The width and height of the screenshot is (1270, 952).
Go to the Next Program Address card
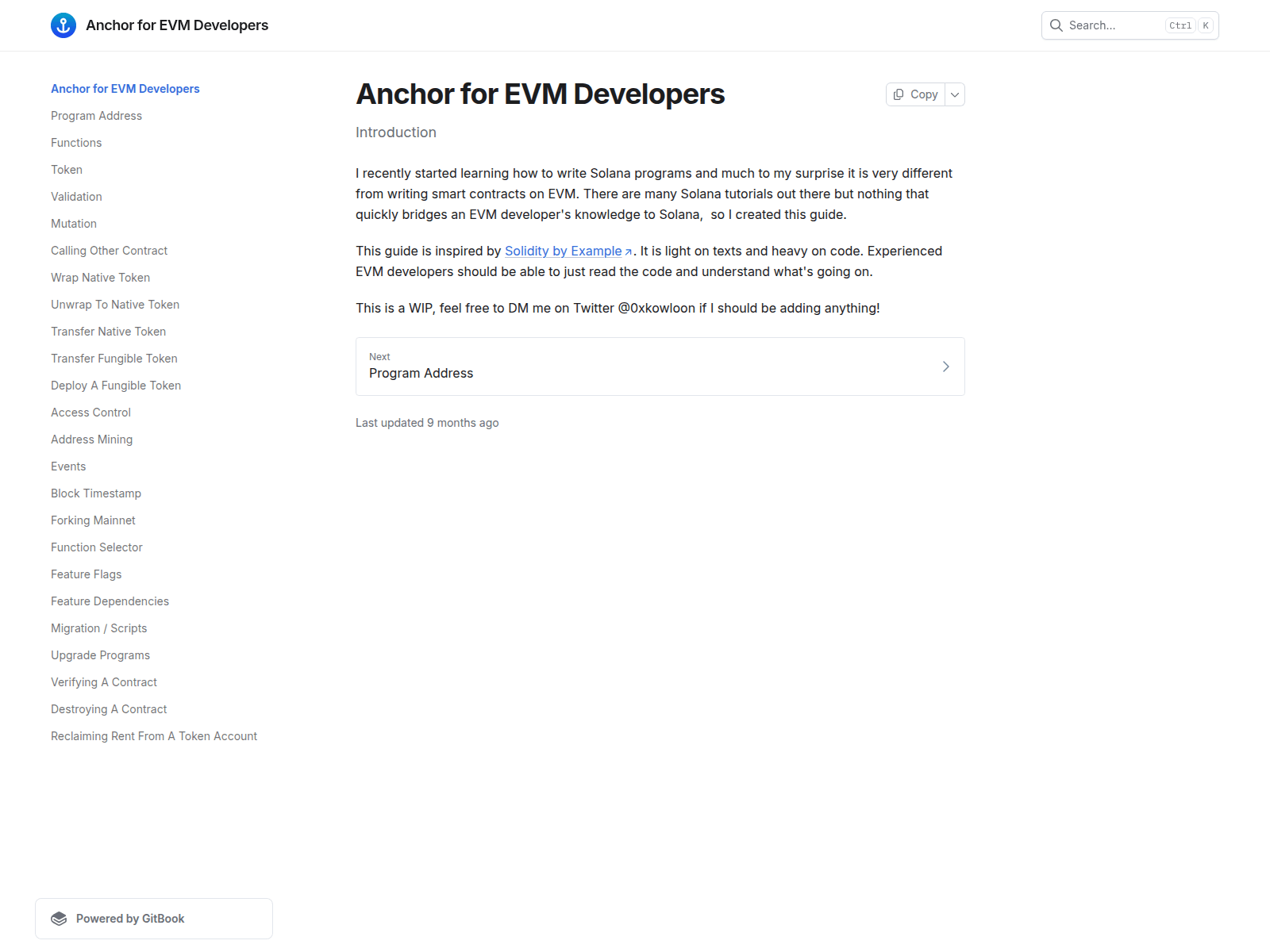(660, 367)
